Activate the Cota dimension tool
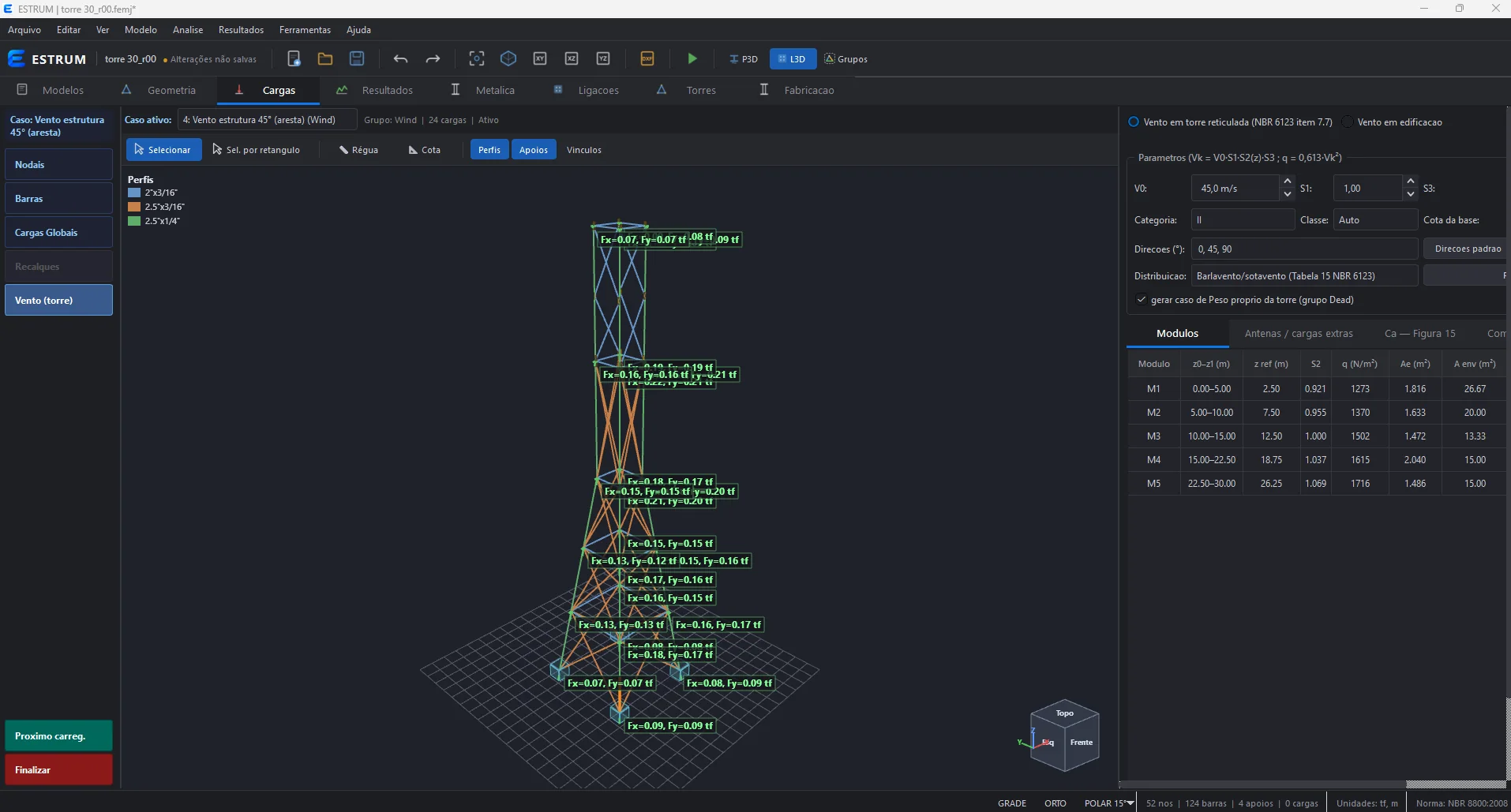 [x=425, y=150]
